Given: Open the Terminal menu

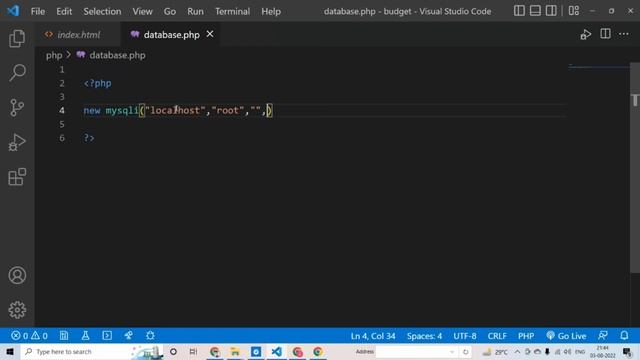Looking at the screenshot, I should coord(232,11).
